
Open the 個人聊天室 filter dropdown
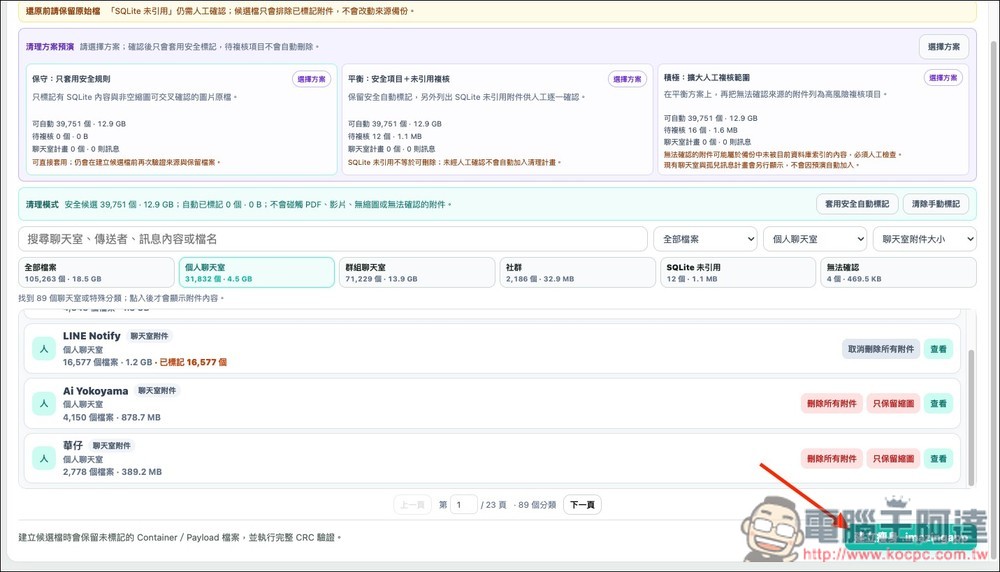(815, 239)
